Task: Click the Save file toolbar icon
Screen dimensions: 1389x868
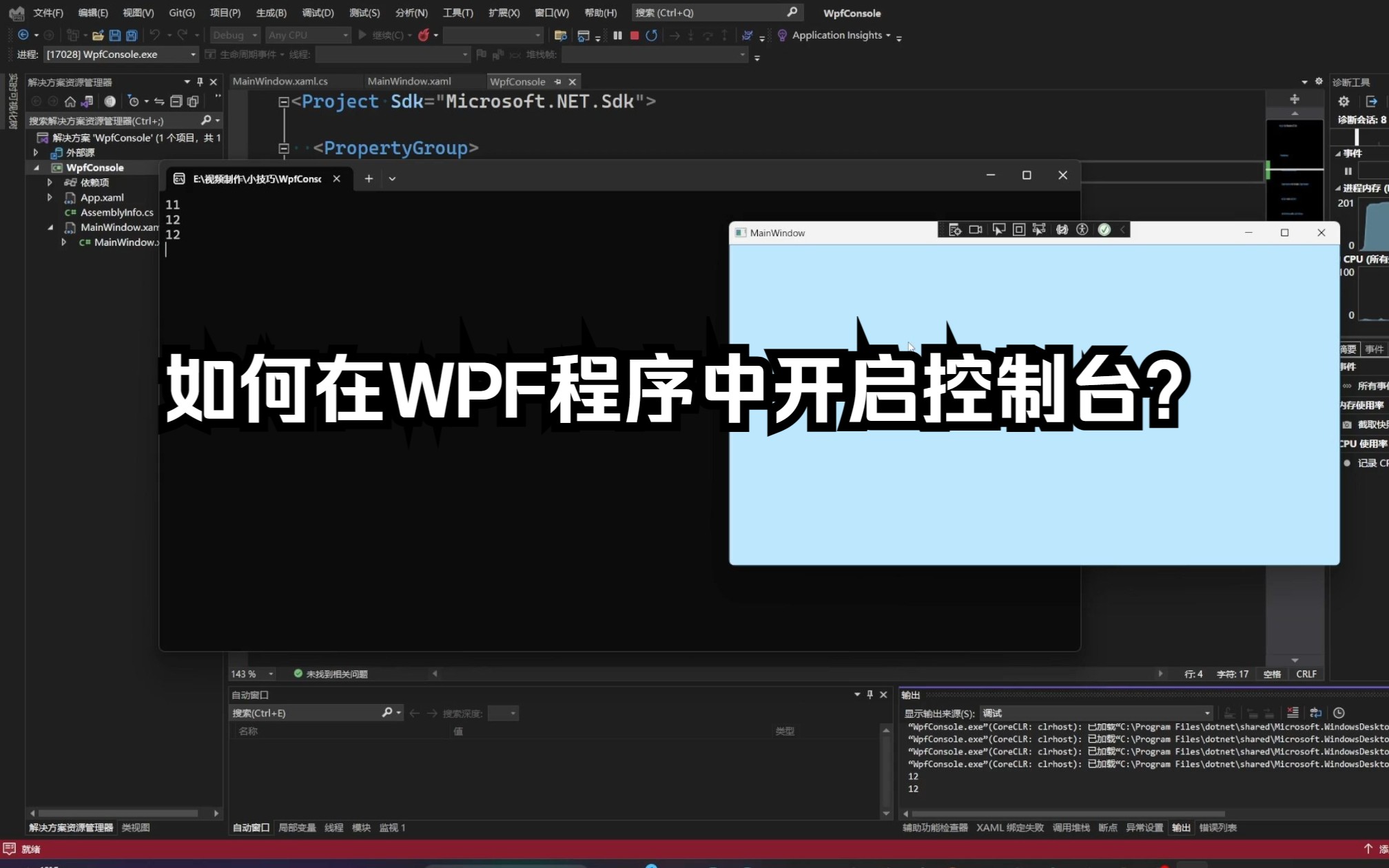Action: 115,35
